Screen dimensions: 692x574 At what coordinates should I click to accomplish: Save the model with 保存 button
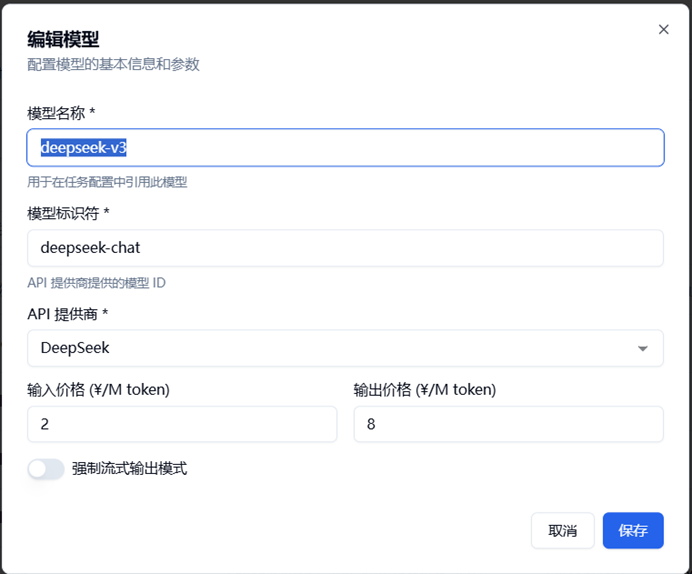coord(632,531)
